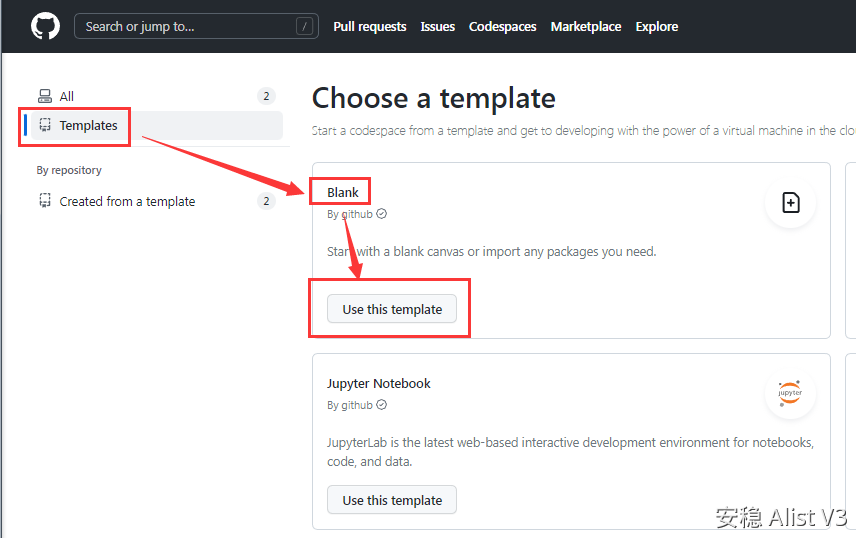Screen dimensions: 856x538
Task: Open Explore in top navigation
Action: pos(656,27)
